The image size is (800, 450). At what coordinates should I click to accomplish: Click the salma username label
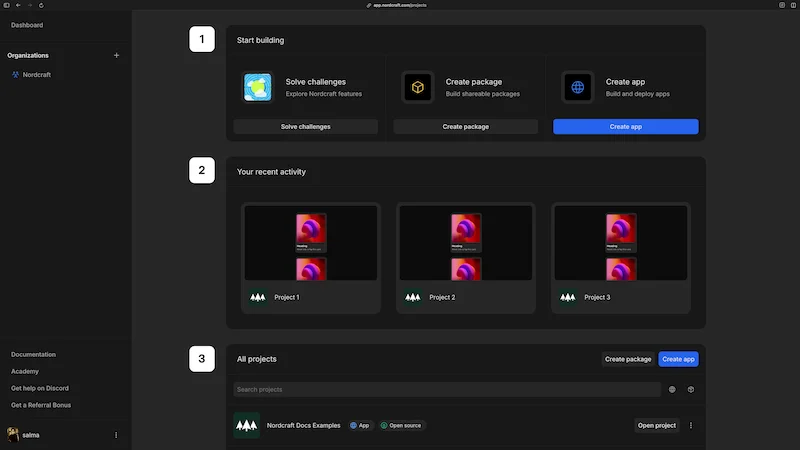(x=31, y=435)
